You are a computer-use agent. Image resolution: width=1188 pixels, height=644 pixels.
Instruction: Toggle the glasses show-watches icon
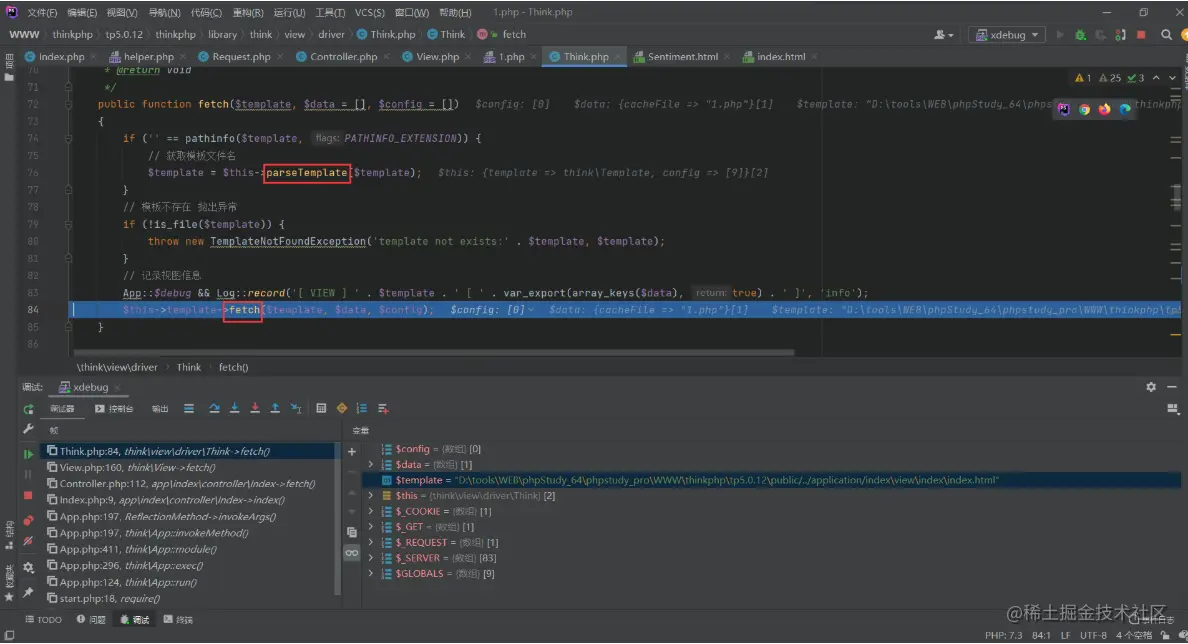tap(352, 553)
